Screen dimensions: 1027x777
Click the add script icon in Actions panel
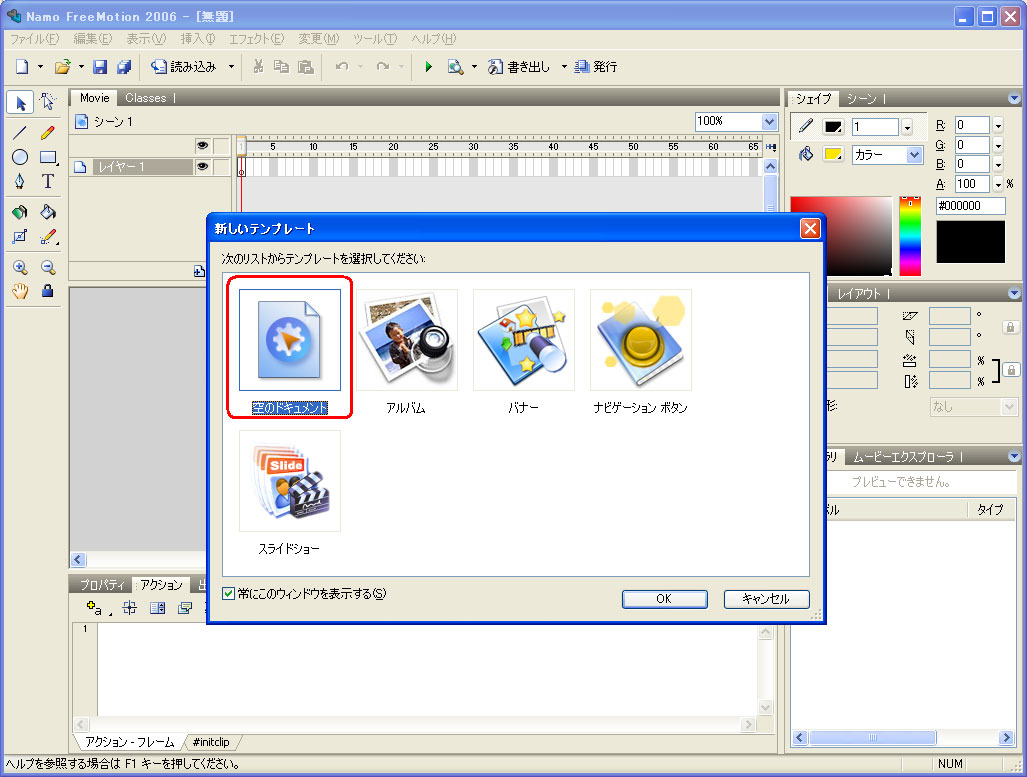(95, 609)
